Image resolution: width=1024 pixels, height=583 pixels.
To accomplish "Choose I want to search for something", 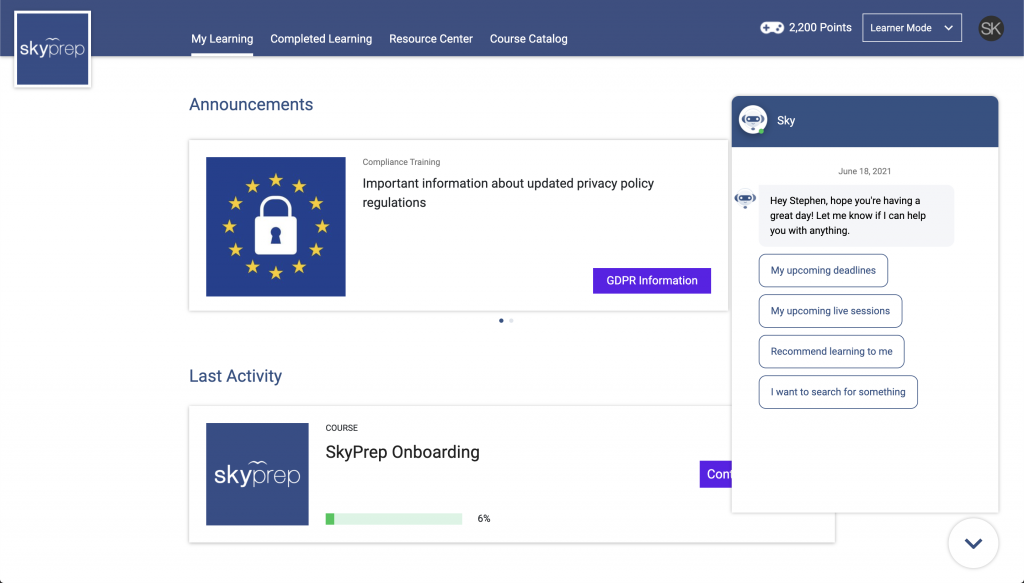I will pyautogui.click(x=838, y=392).
